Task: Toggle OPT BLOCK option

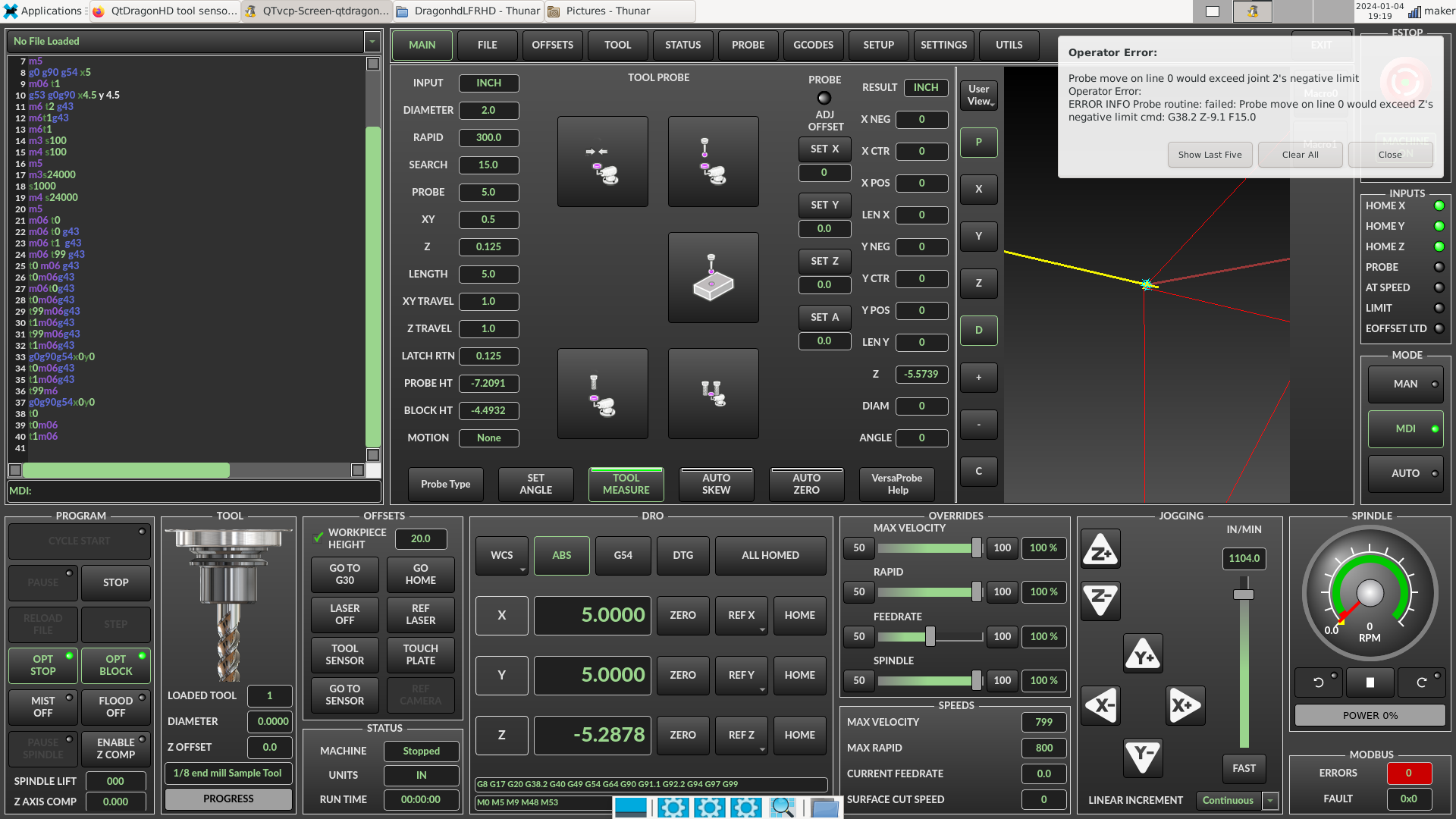Action: (x=115, y=666)
